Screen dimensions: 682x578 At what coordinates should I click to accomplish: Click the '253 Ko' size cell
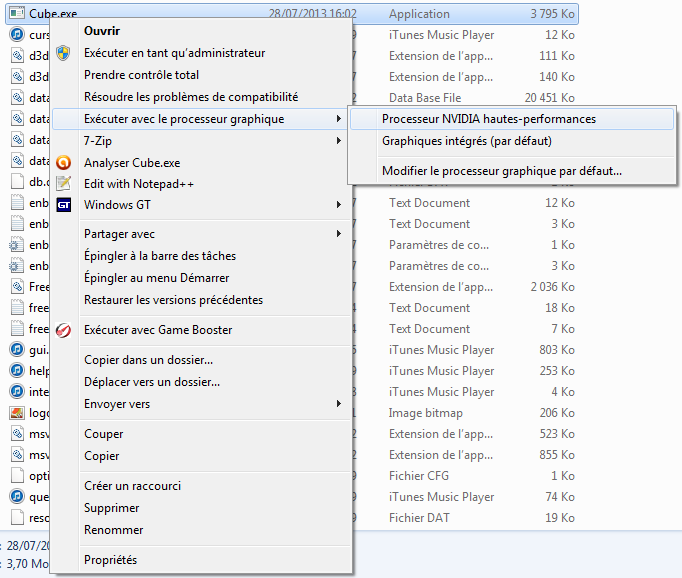pyautogui.click(x=557, y=371)
